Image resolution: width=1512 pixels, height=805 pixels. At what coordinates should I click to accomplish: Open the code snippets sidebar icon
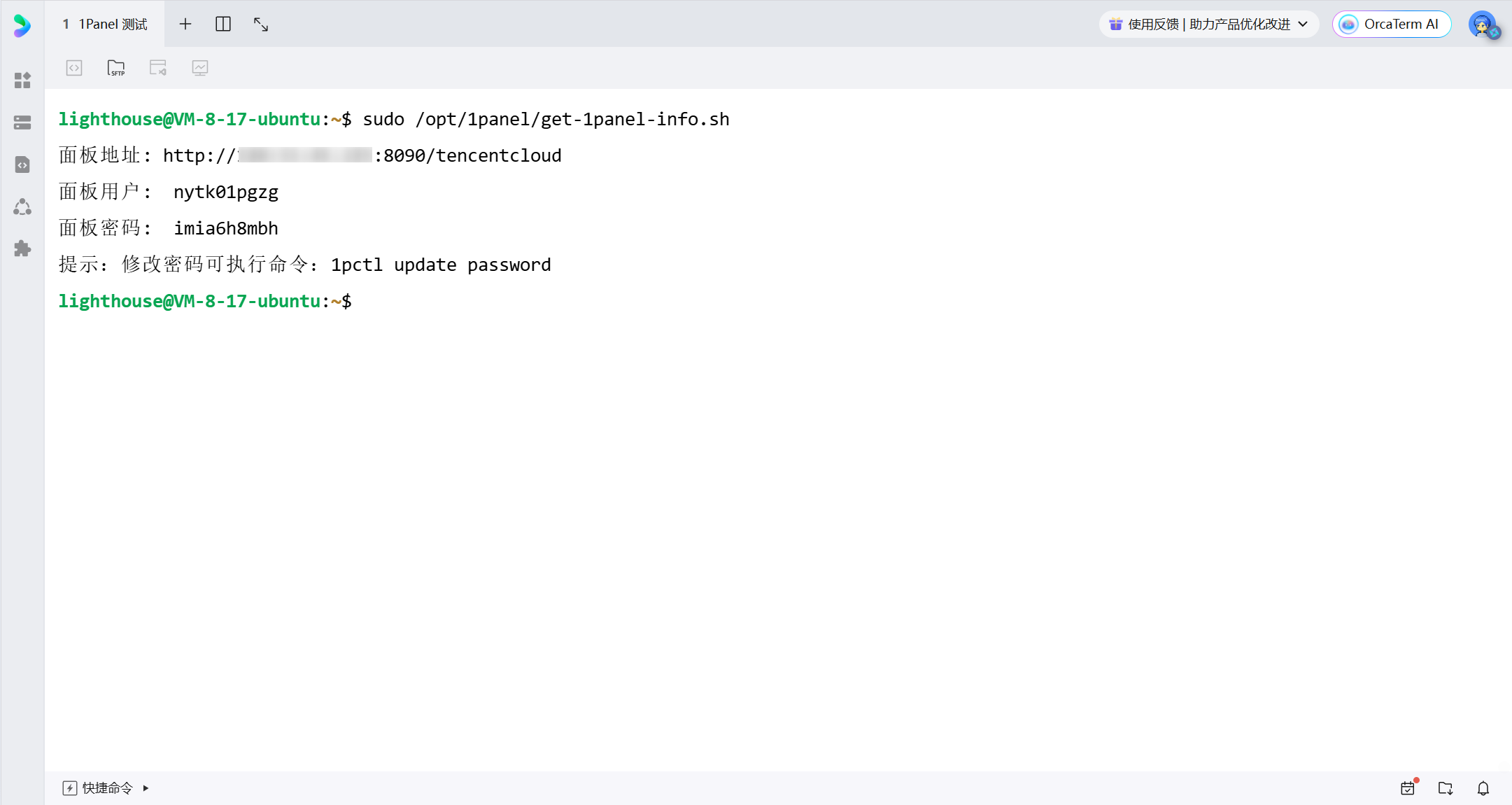pyautogui.click(x=22, y=164)
